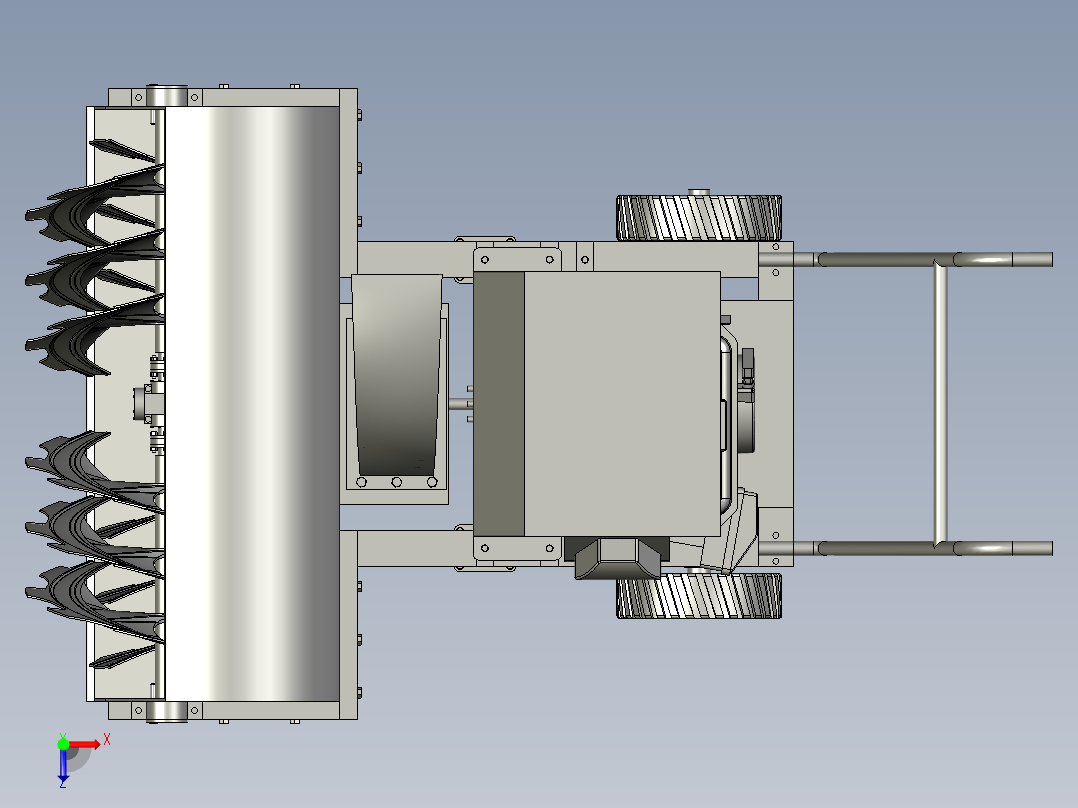Select the wheel hub protruding above the upper wheel
Screen dimensions: 1078x808
700,192
